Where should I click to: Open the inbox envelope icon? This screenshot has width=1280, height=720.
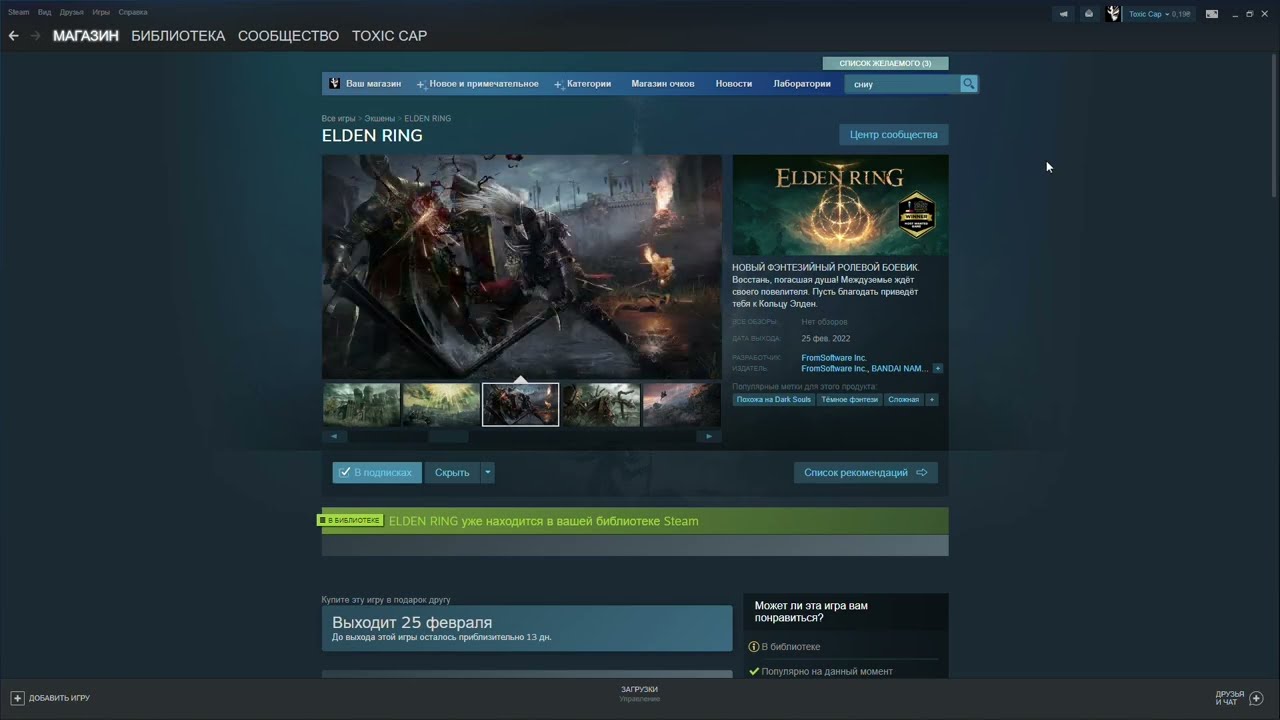click(1089, 14)
